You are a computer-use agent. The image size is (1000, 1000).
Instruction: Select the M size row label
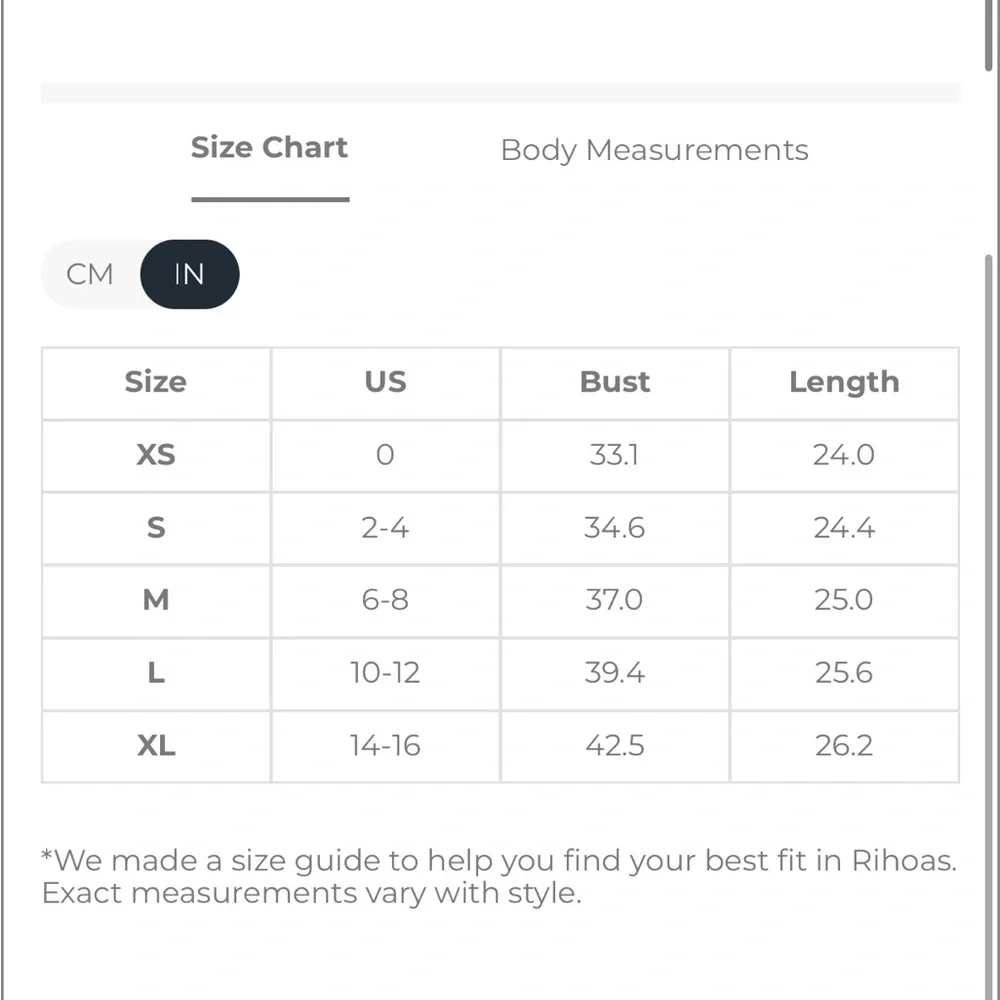pyautogui.click(x=156, y=600)
